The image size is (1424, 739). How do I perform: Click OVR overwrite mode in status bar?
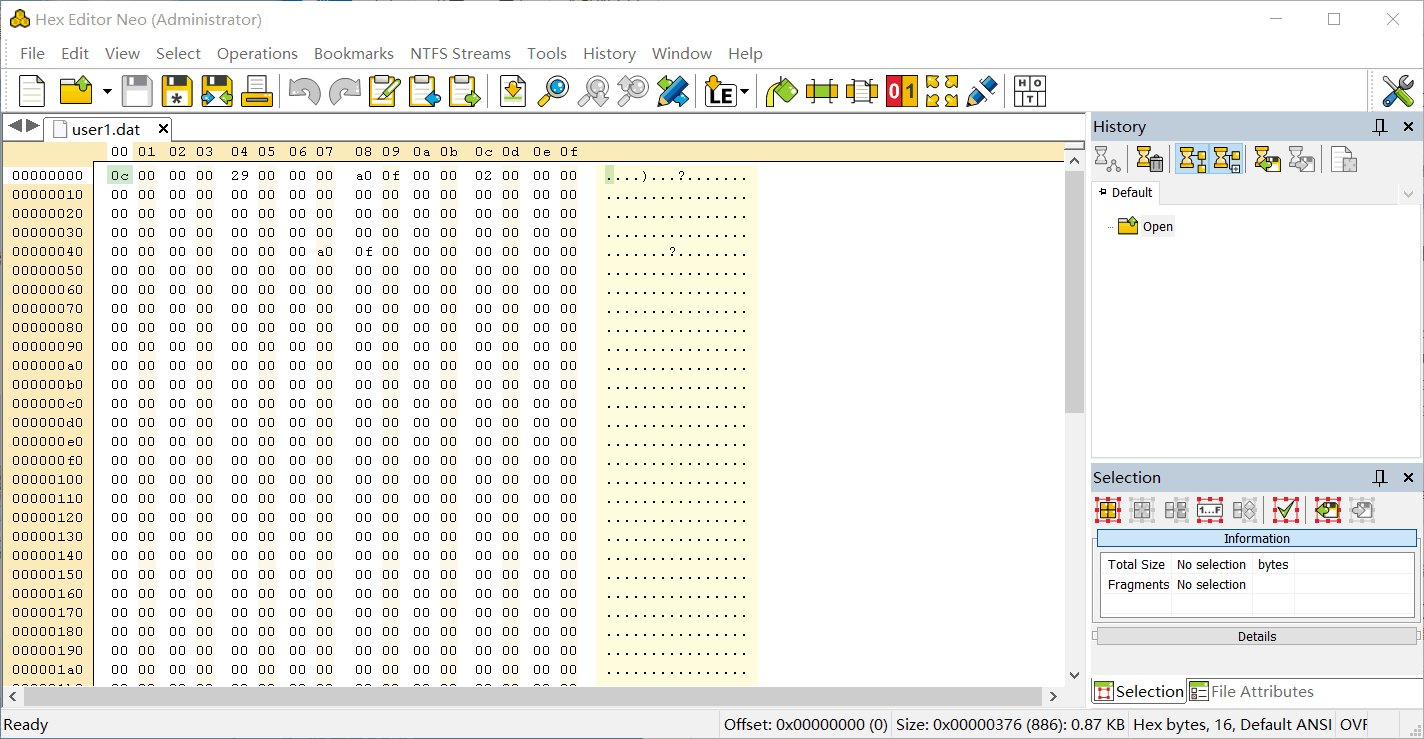coord(1354,725)
